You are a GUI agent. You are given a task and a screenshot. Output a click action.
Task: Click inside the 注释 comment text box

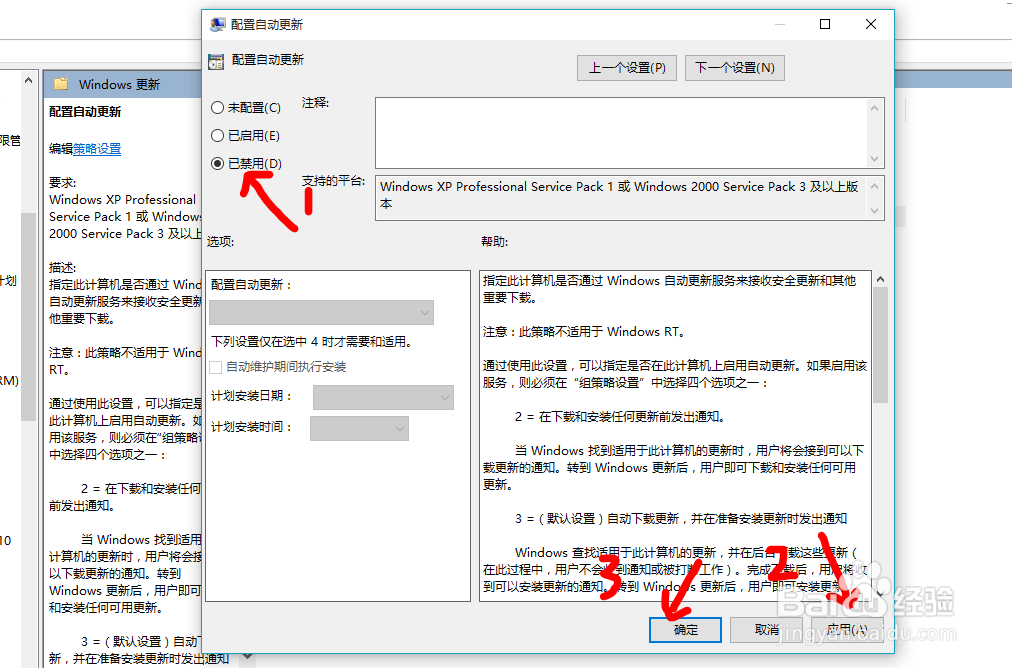click(x=621, y=133)
